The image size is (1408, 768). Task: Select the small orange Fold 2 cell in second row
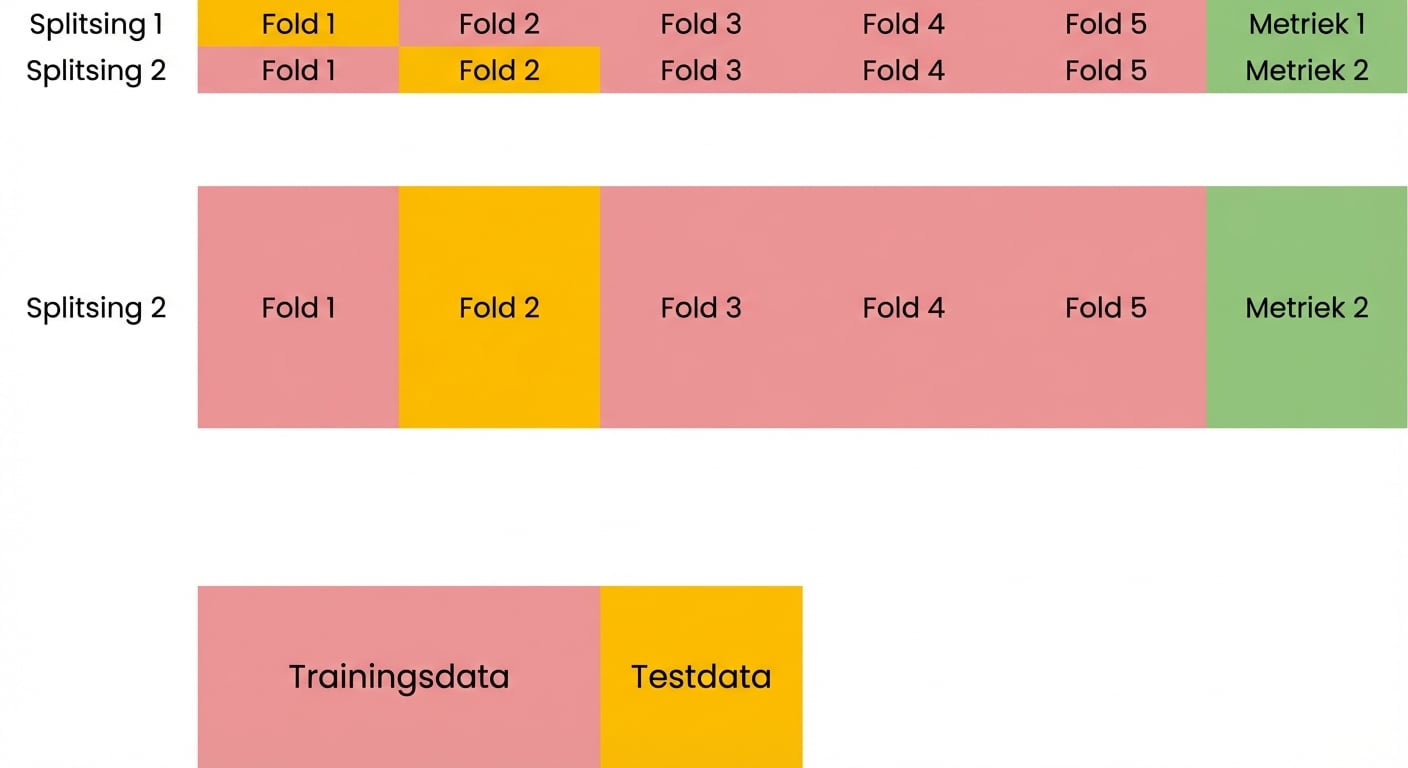coord(499,70)
